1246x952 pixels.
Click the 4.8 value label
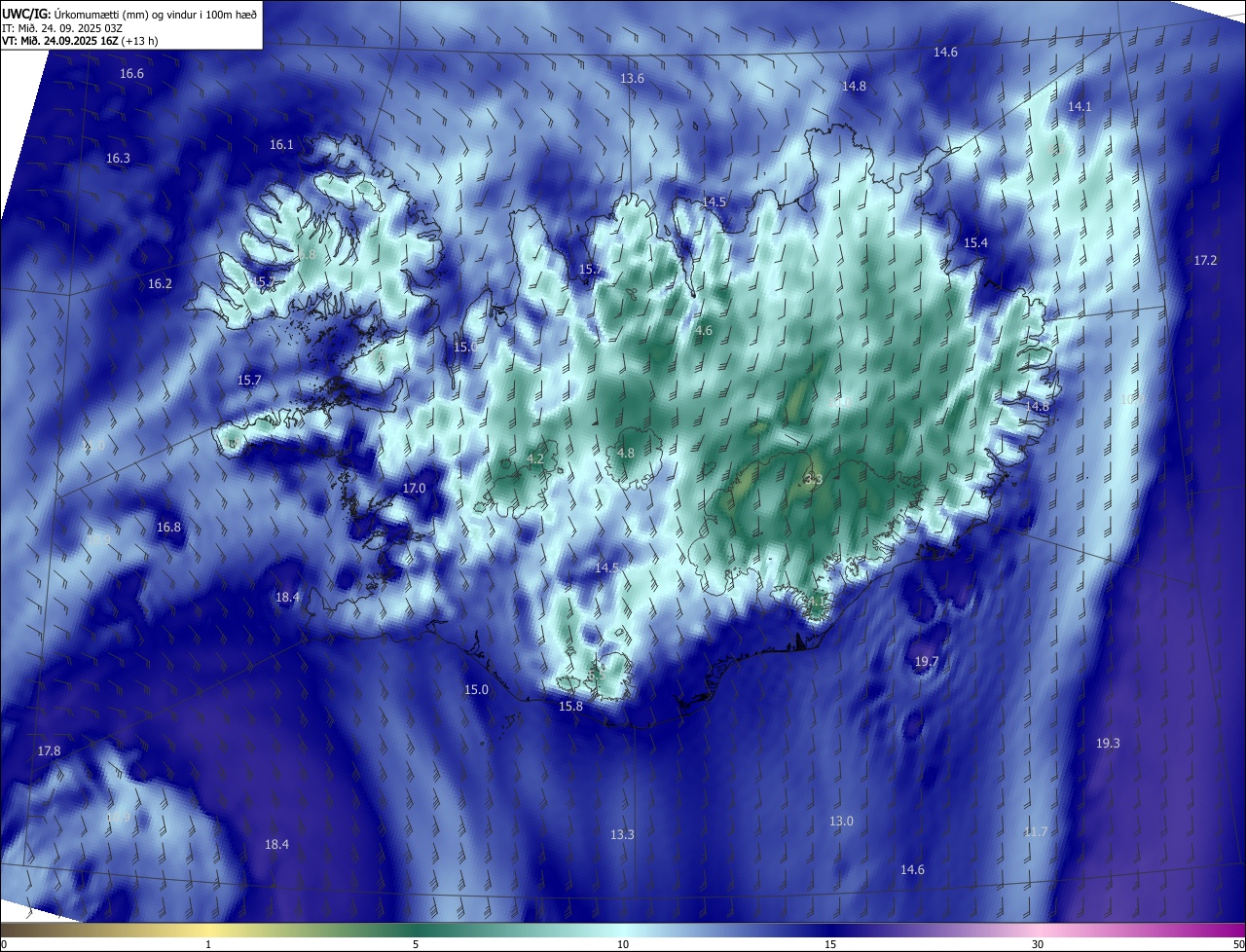(626, 453)
